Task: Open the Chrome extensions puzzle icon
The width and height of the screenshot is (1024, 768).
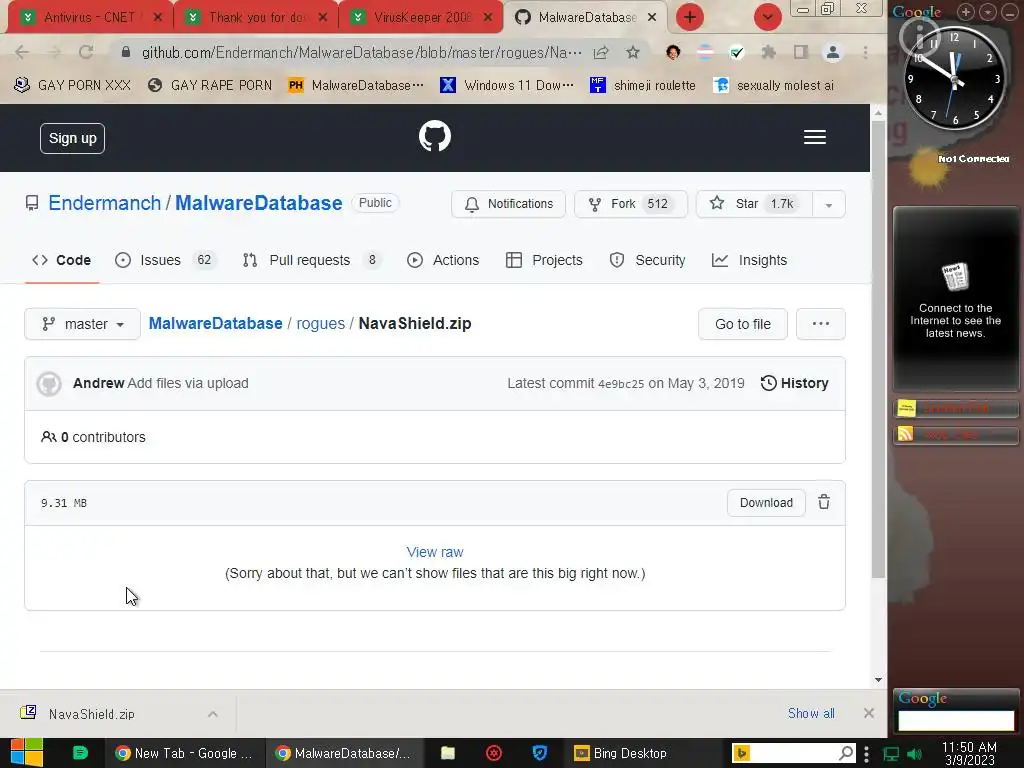Action: 769,52
